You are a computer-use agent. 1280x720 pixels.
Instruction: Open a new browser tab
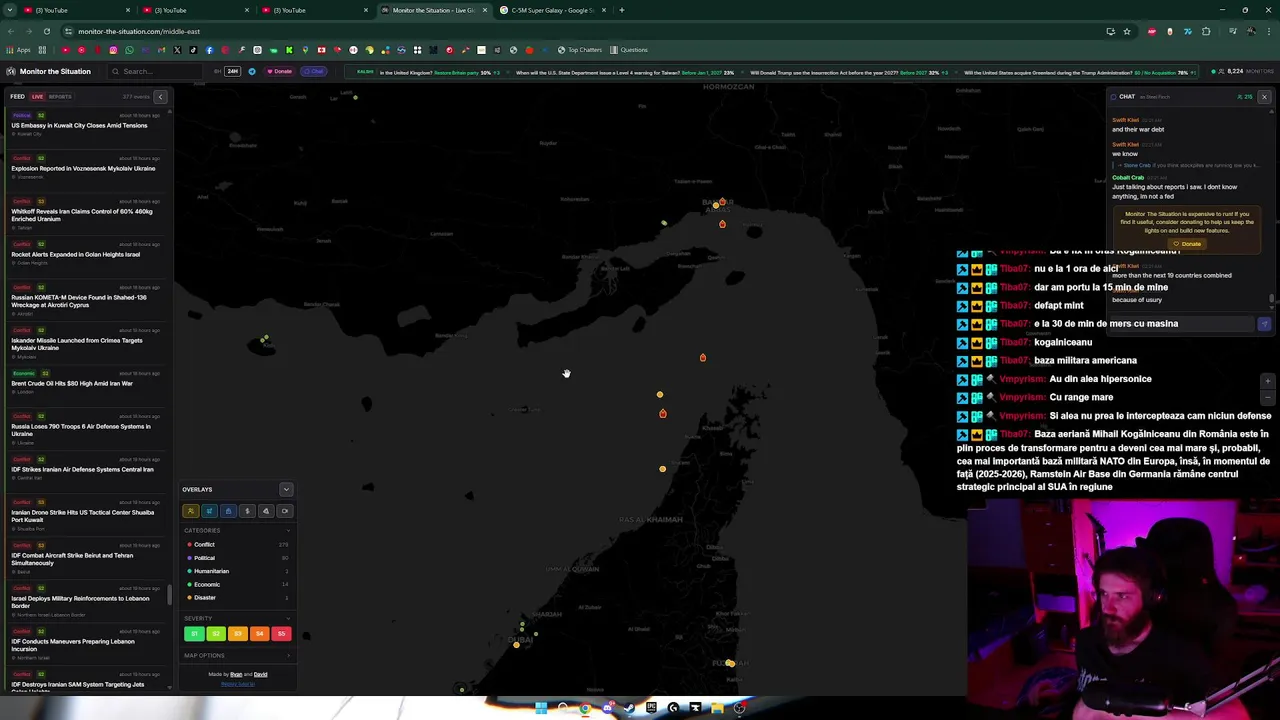click(x=621, y=10)
